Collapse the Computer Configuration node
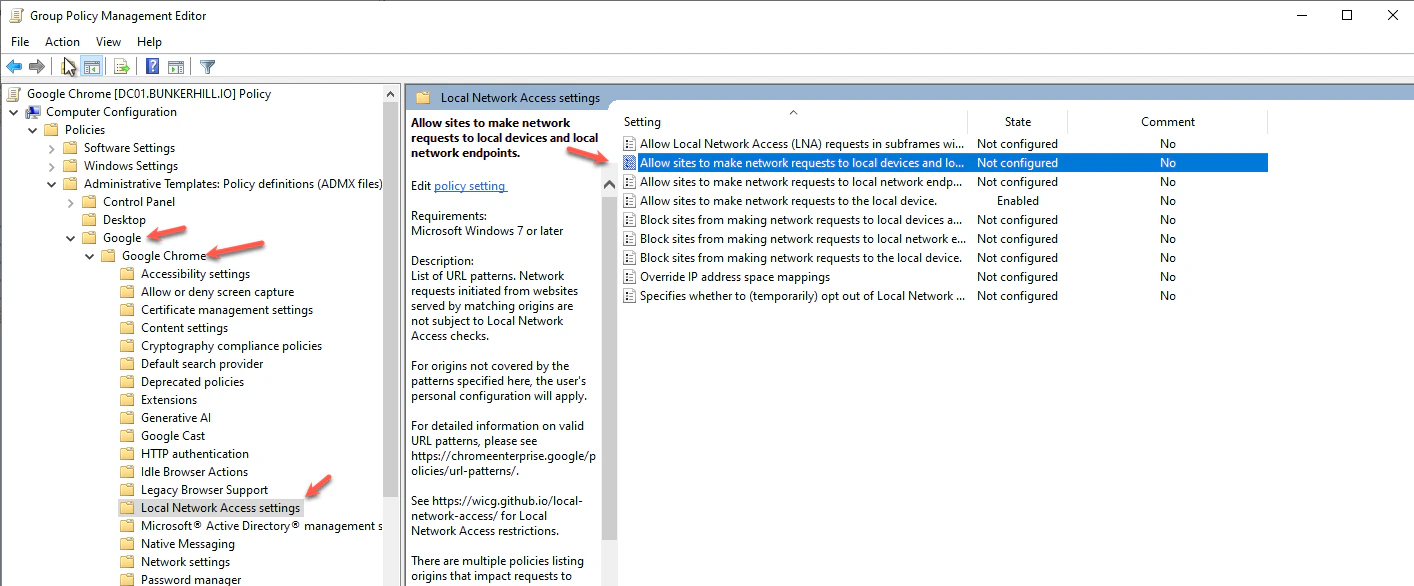Image resolution: width=1414 pixels, height=586 pixels. (14, 112)
